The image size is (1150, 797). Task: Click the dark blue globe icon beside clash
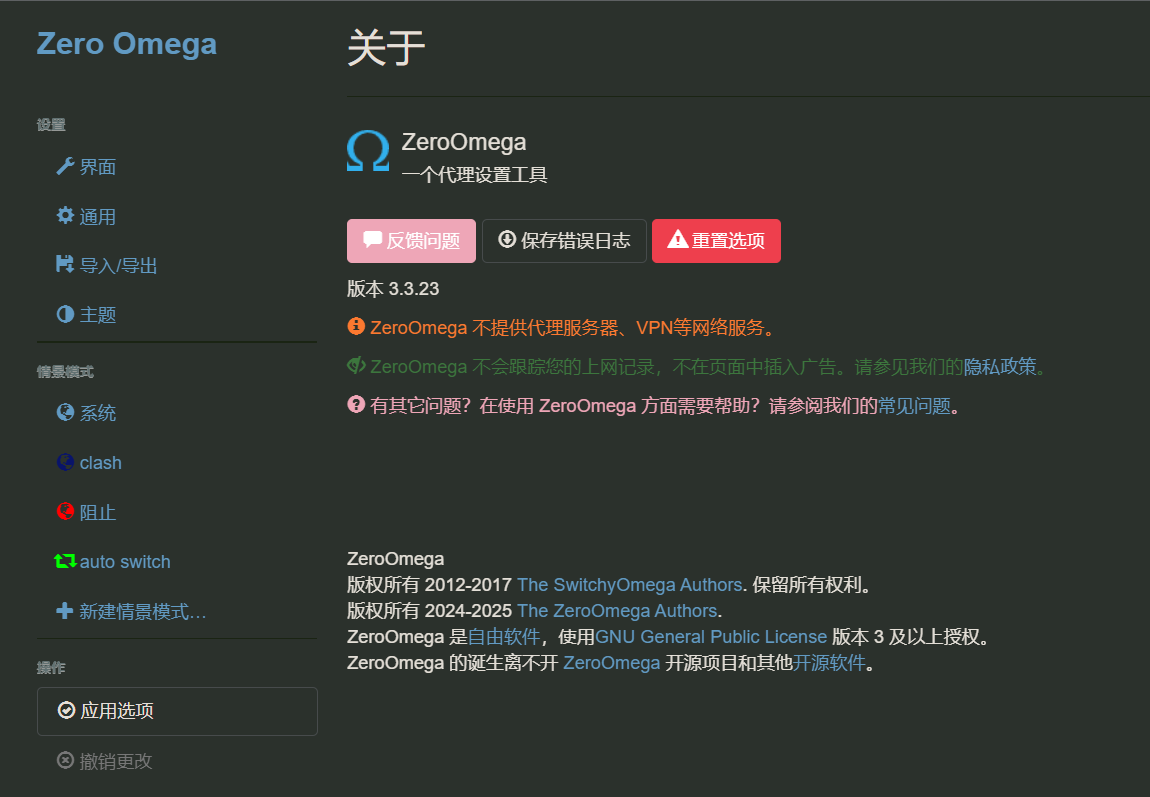[x=65, y=462]
